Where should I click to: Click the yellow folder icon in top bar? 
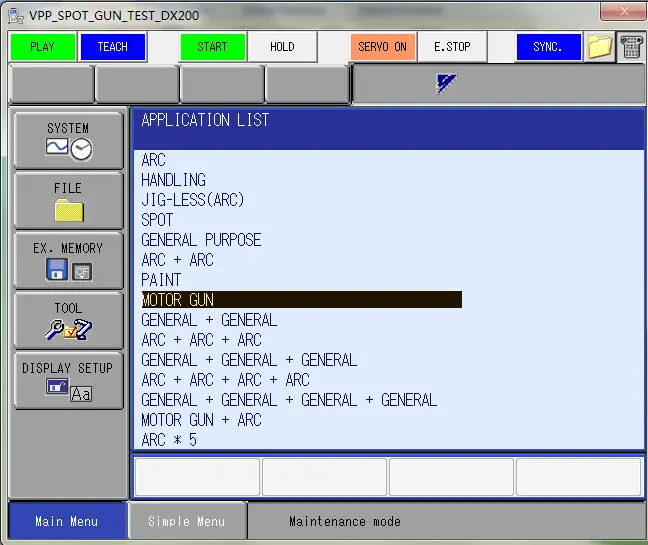pos(599,47)
